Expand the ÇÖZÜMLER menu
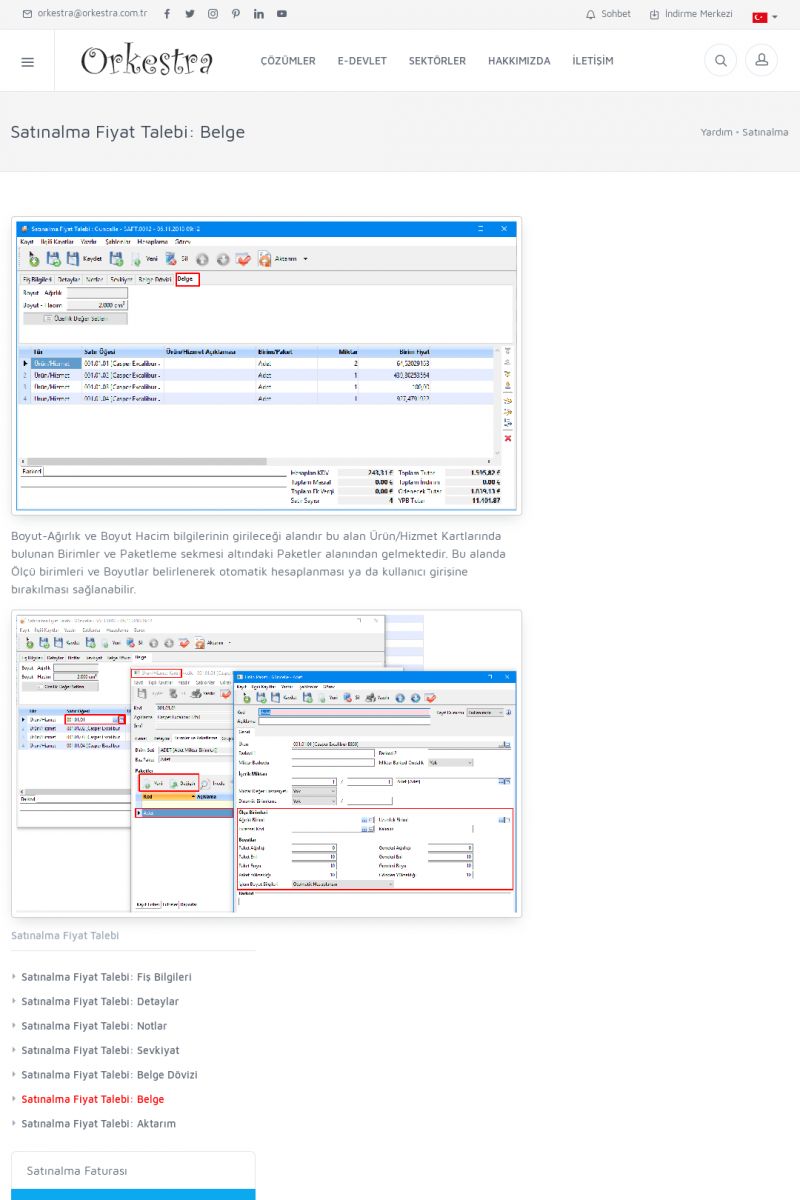Screen dimensions: 800x1200 (288, 61)
